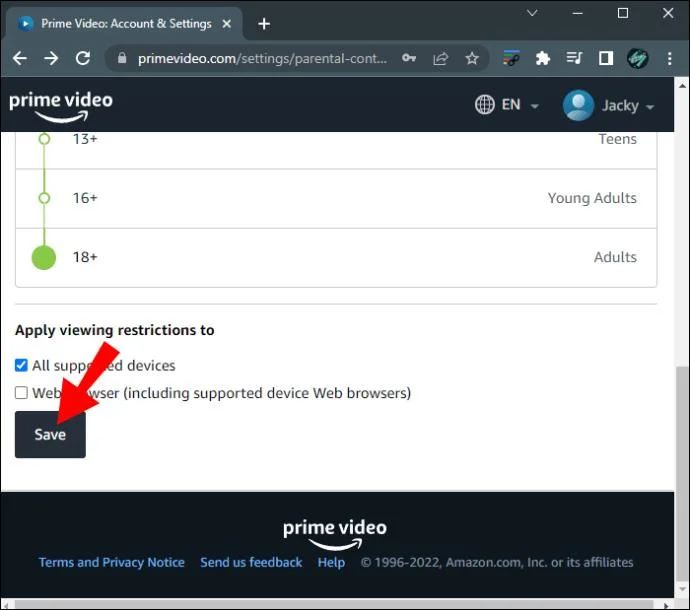Uncheck All supported devices checkbox
Image resolution: width=690 pixels, height=610 pixels.
[21, 365]
